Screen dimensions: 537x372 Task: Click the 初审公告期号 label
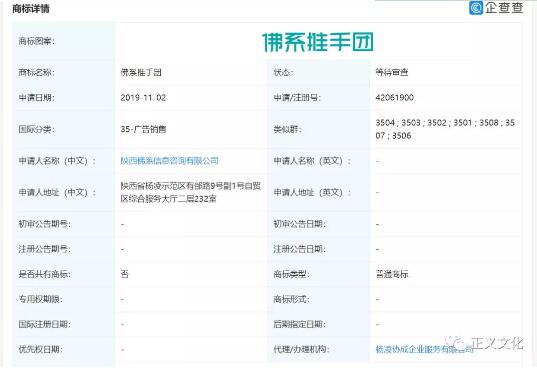(x=45, y=224)
